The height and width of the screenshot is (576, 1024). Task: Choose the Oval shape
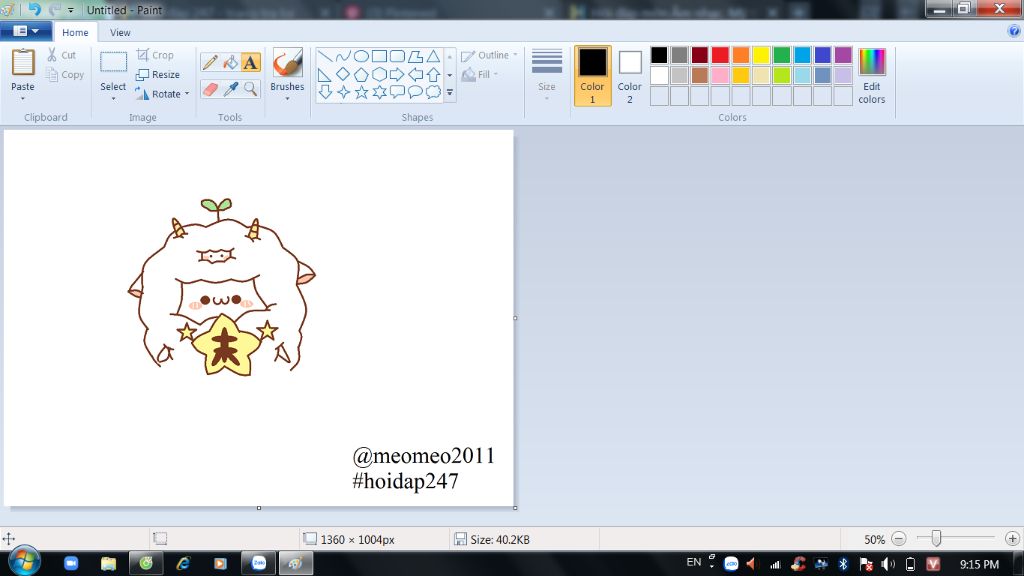tap(361, 57)
